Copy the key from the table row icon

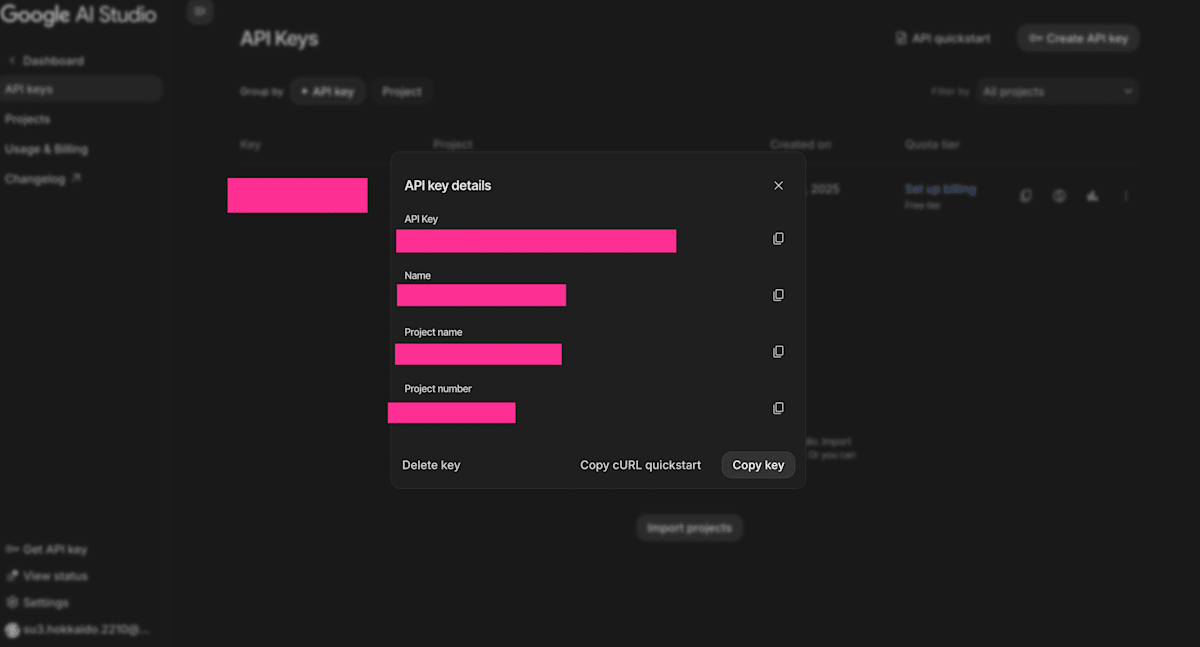click(1026, 196)
